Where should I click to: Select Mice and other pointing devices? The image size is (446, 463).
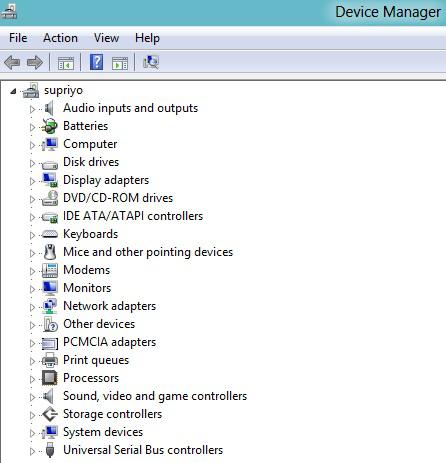tap(148, 252)
